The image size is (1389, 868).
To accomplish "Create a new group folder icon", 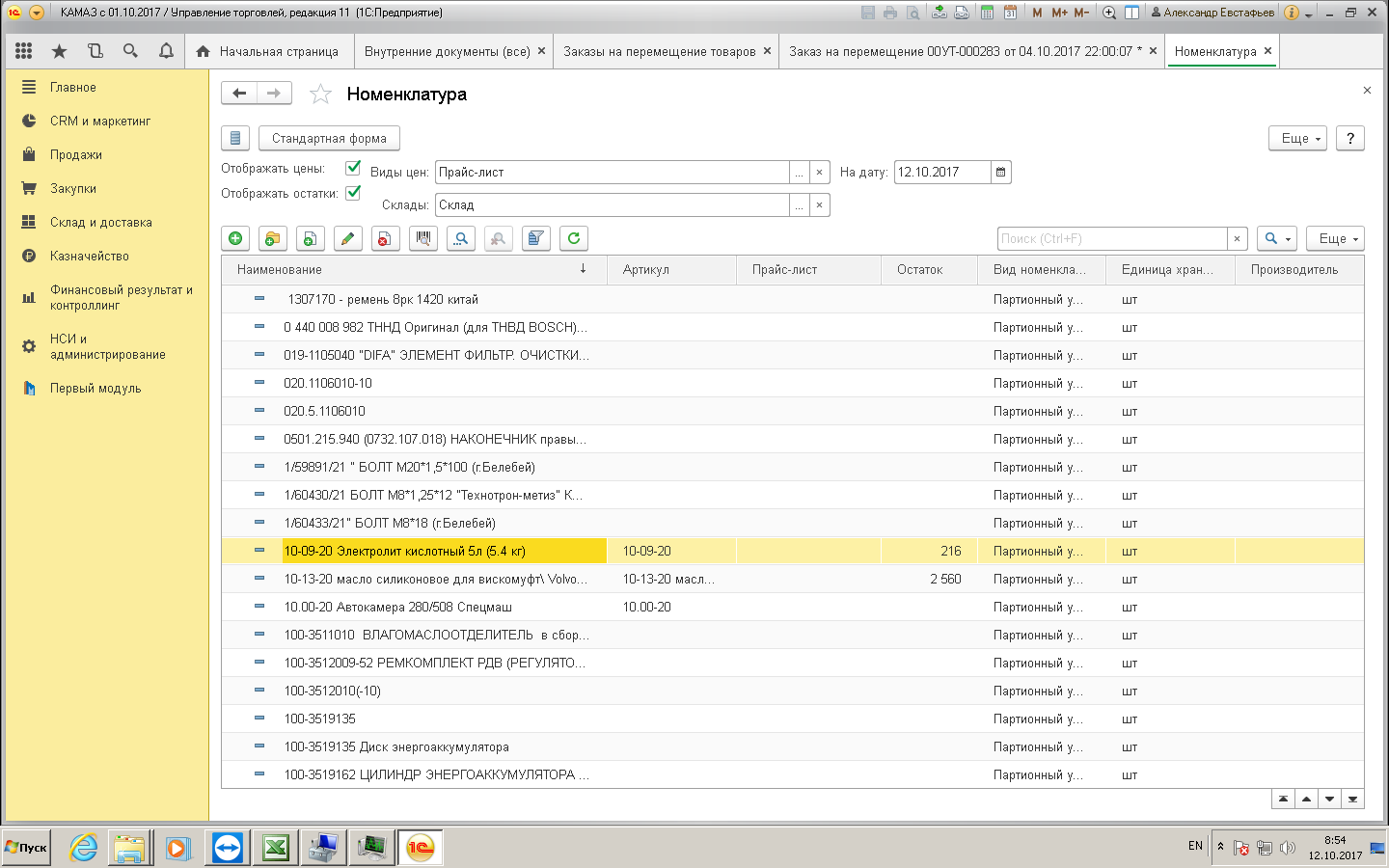I will [273, 238].
